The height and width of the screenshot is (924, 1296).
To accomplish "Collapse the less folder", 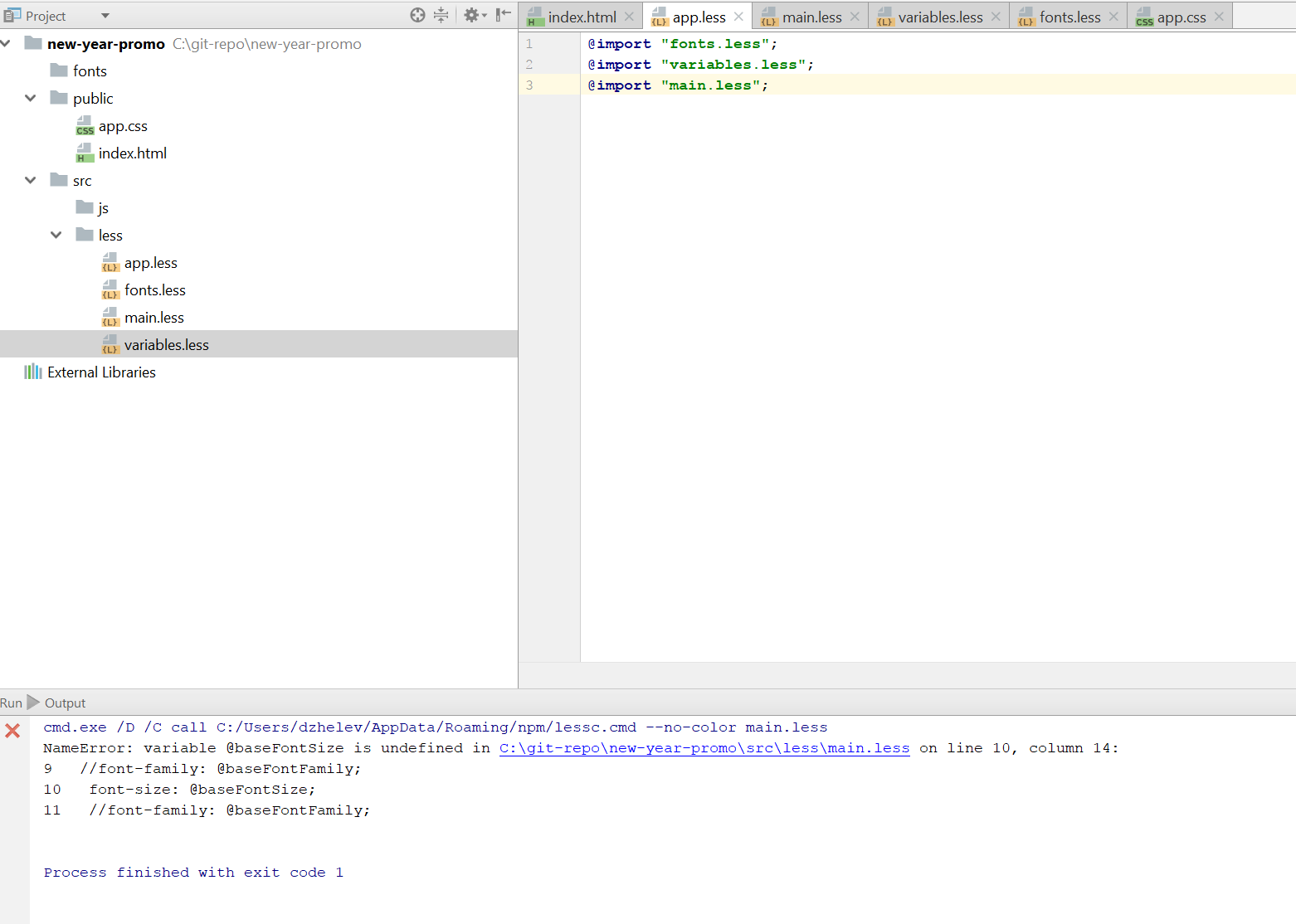I will (x=56, y=235).
